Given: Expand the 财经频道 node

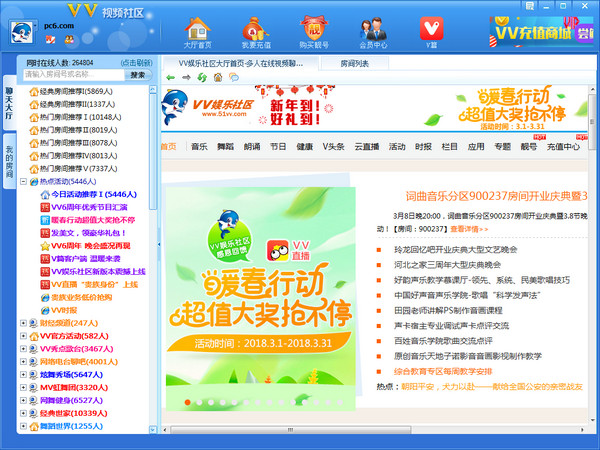Looking at the screenshot, I should (x=23, y=323).
